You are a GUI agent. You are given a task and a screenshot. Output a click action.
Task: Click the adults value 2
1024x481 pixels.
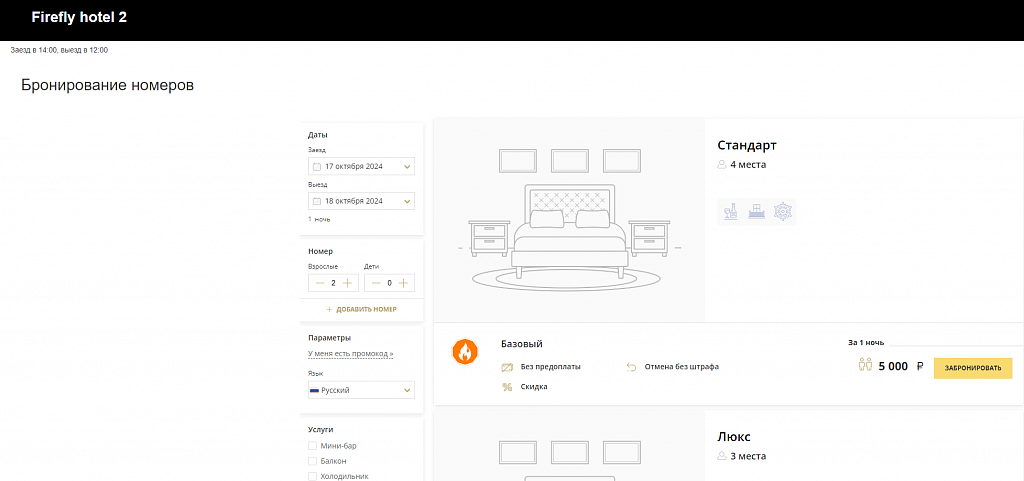click(x=333, y=283)
